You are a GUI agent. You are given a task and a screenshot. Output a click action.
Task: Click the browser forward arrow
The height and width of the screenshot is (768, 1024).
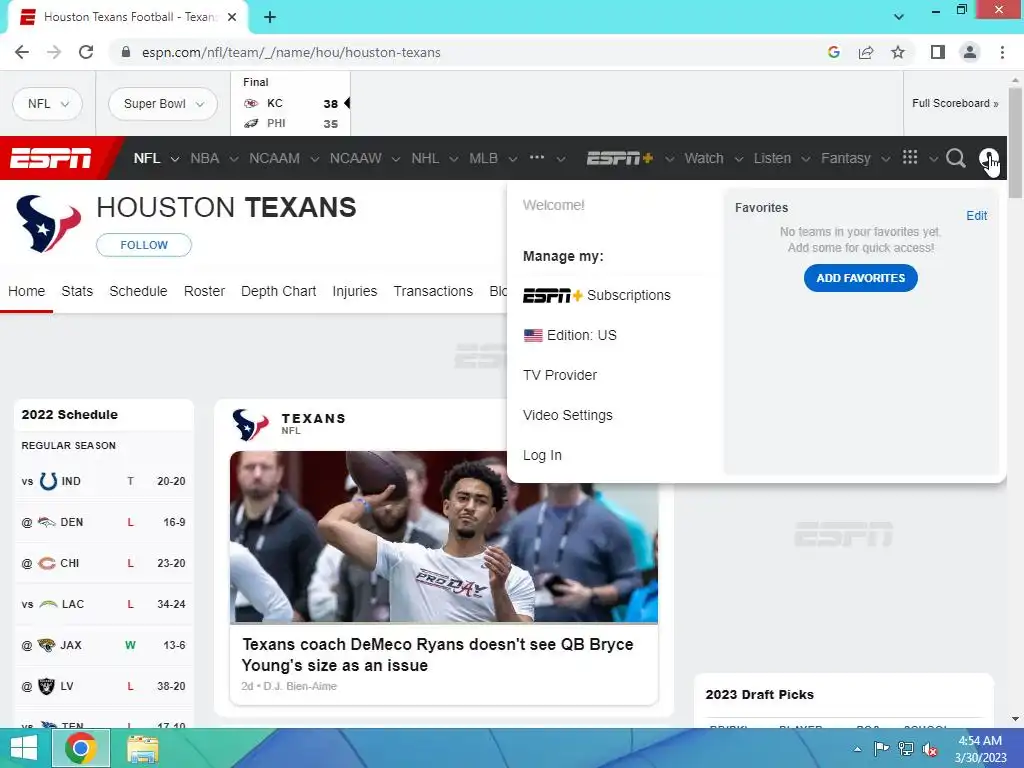(x=54, y=52)
